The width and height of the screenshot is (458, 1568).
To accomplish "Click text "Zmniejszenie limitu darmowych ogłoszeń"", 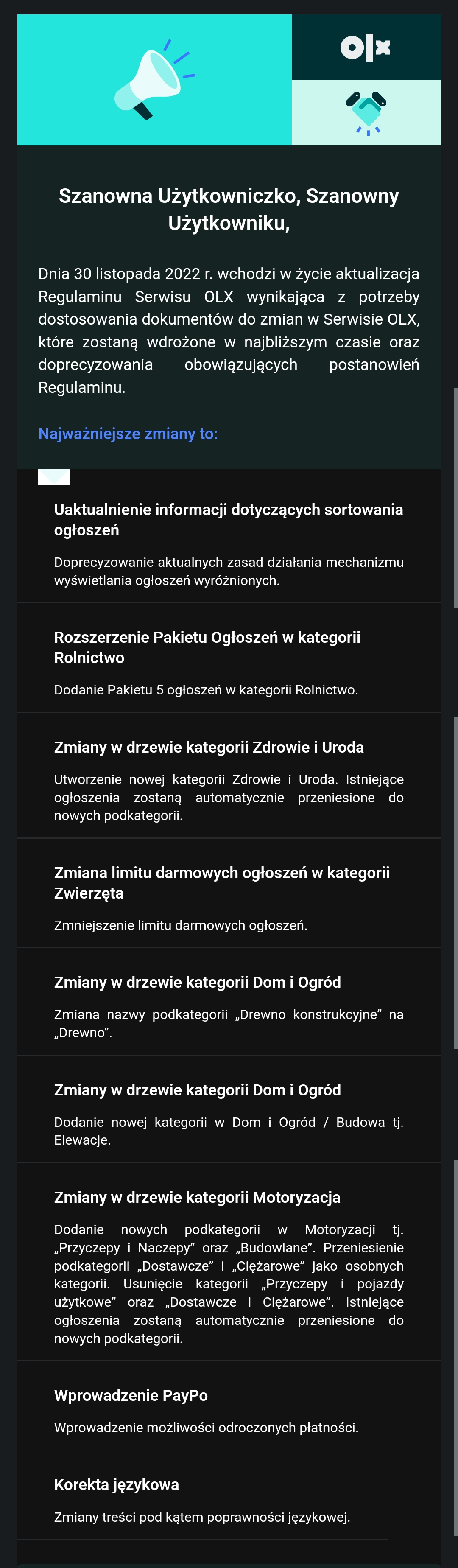I will click(x=181, y=926).
